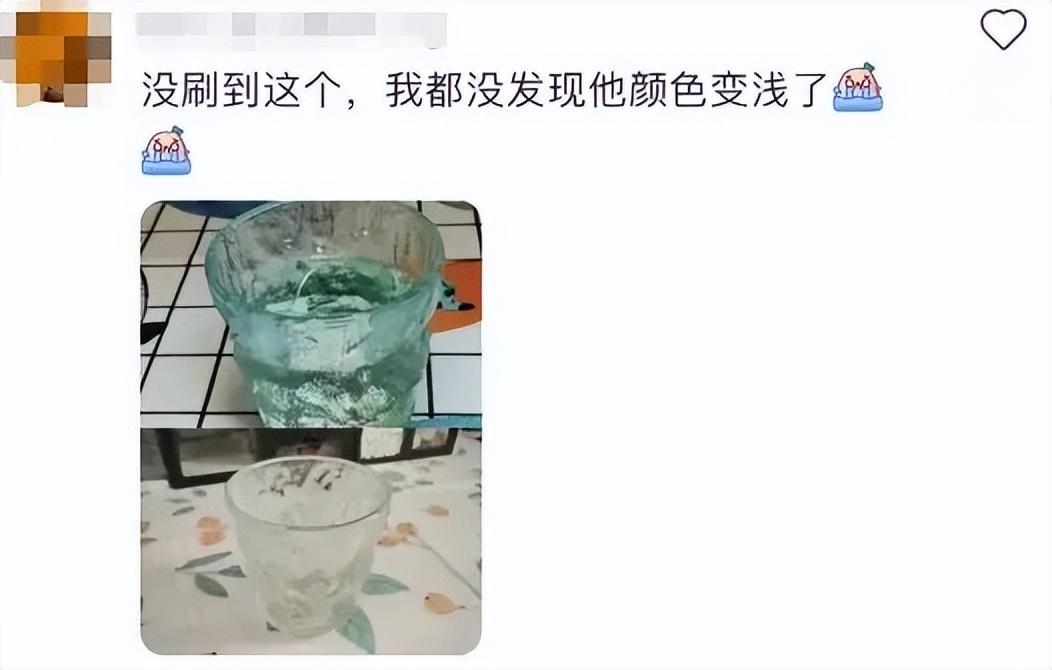Click the orange cartoon shape behind green cup

(456, 297)
